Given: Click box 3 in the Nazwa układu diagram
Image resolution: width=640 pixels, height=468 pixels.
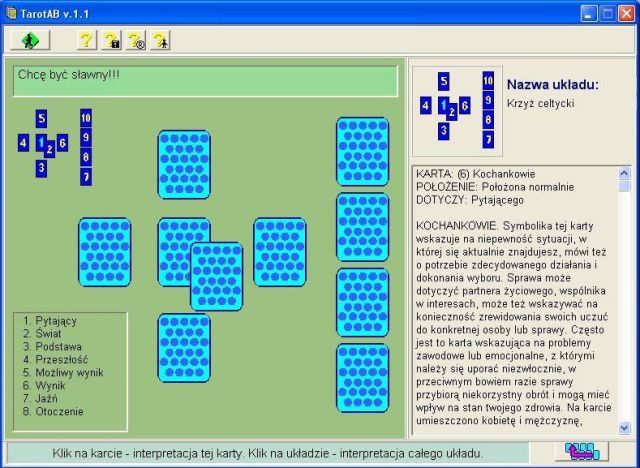Looking at the screenshot, I should point(444,131).
